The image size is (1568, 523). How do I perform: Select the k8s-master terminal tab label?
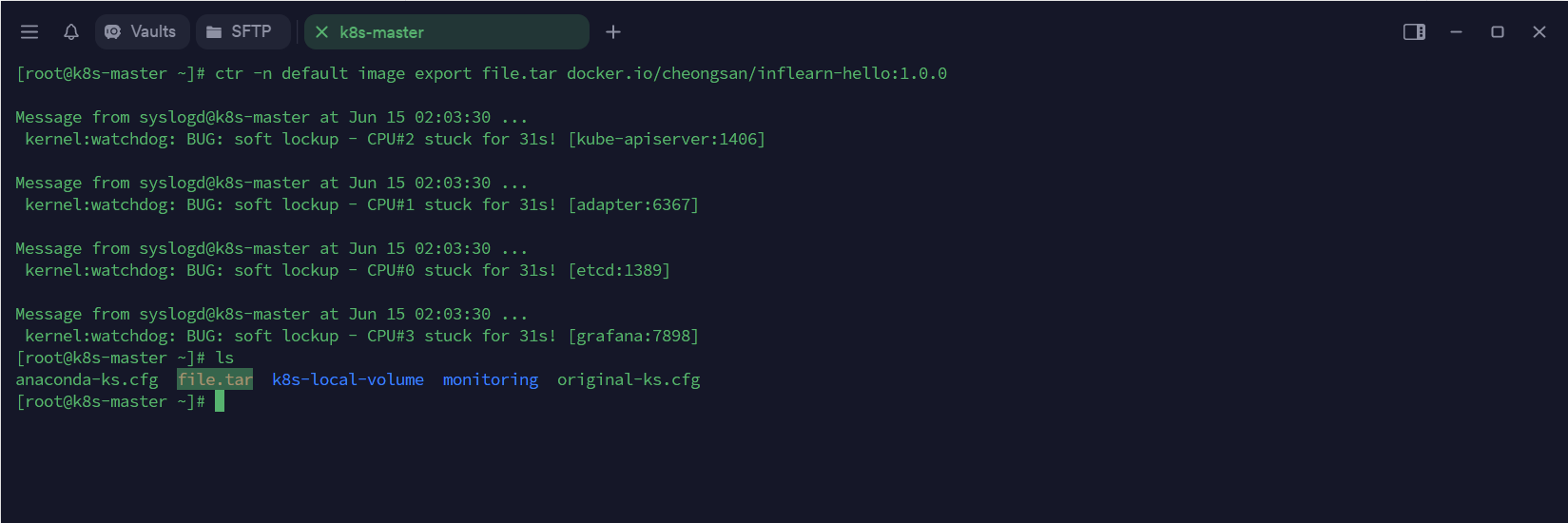(x=381, y=32)
